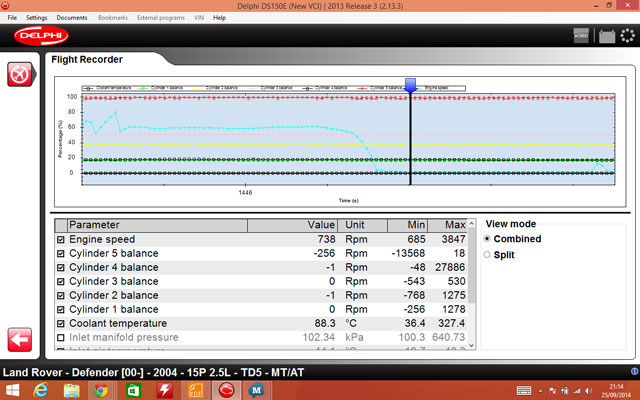Click the battery voltage icon
Screen dimensions: 640x400
(x=607, y=36)
